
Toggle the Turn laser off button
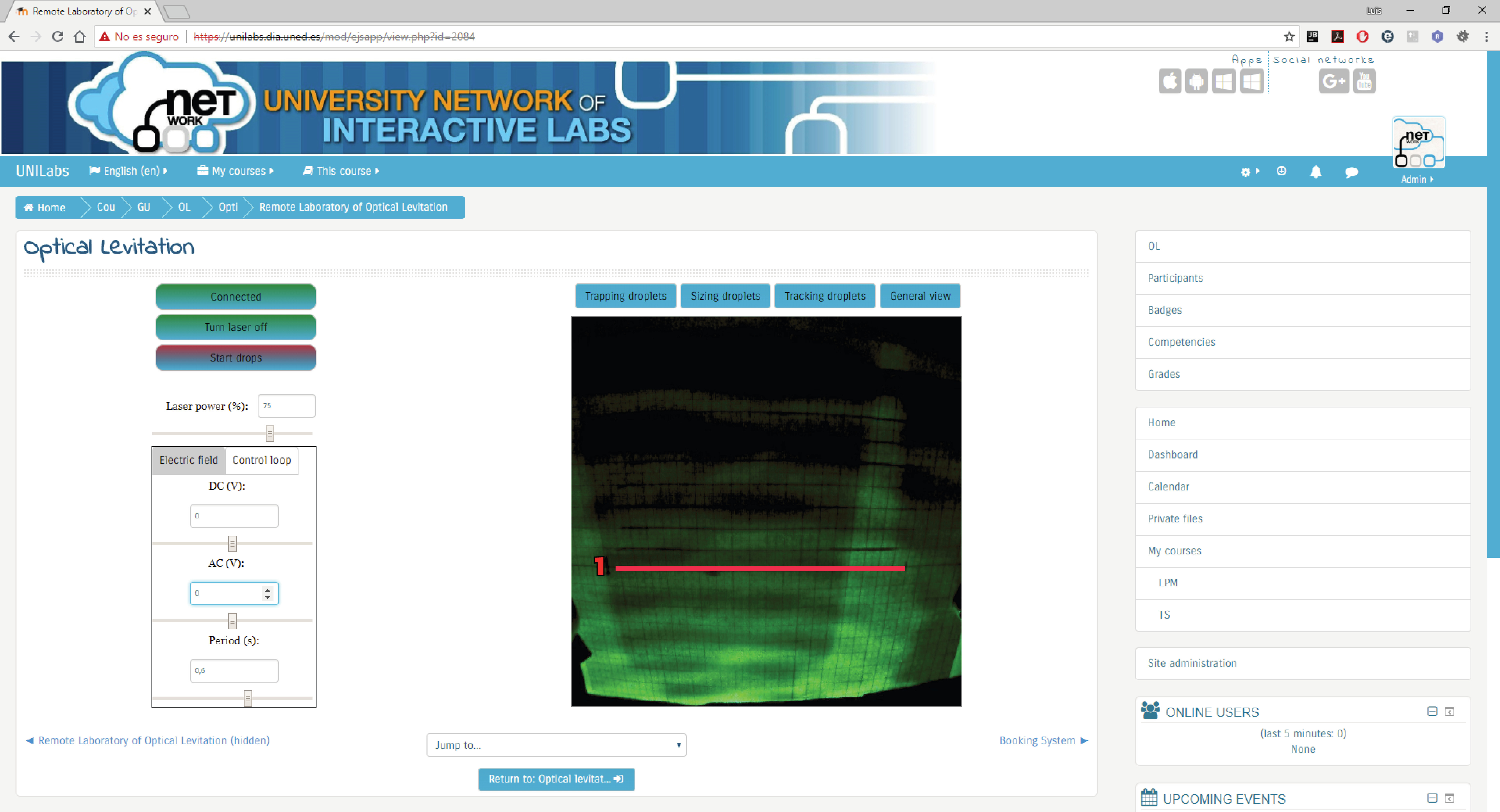coord(236,327)
